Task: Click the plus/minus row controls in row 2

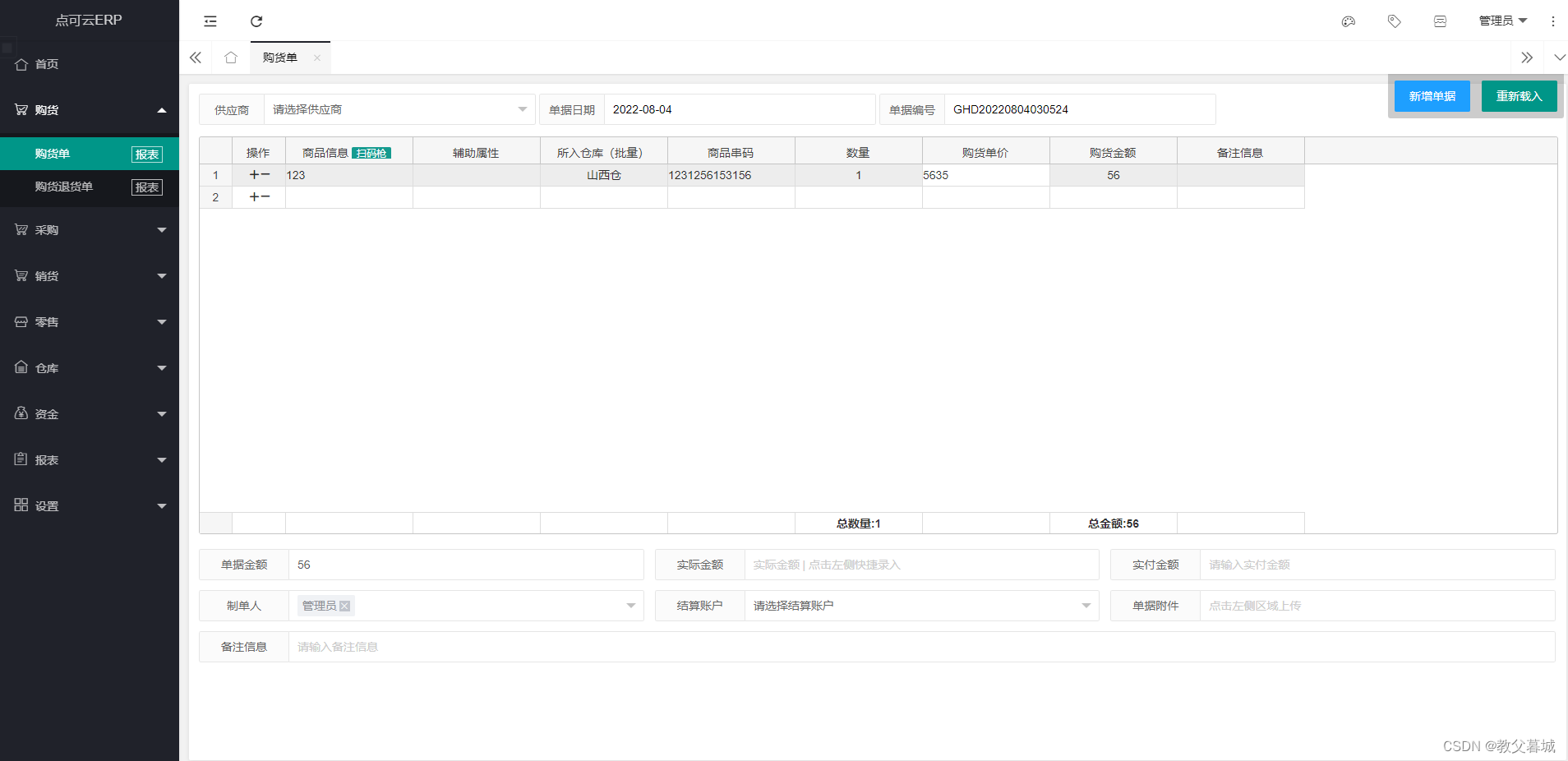Action: [259, 197]
